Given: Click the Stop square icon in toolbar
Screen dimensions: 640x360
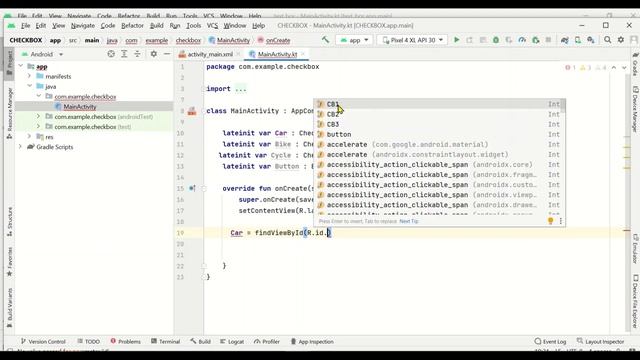Looking at the screenshot, I should pyautogui.click(x=549, y=40).
